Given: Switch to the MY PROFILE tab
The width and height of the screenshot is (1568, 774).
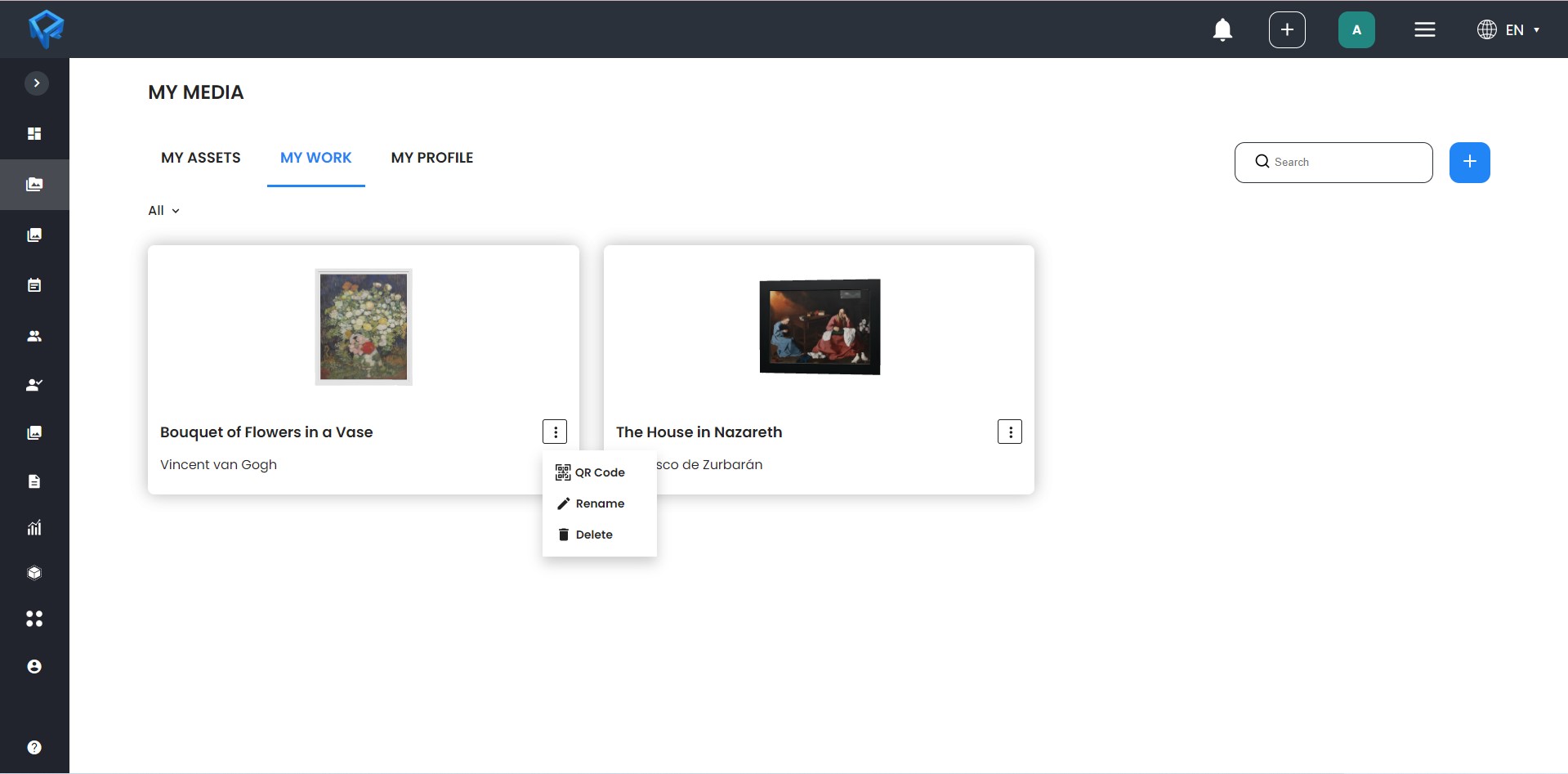Looking at the screenshot, I should click(x=432, y=158).
